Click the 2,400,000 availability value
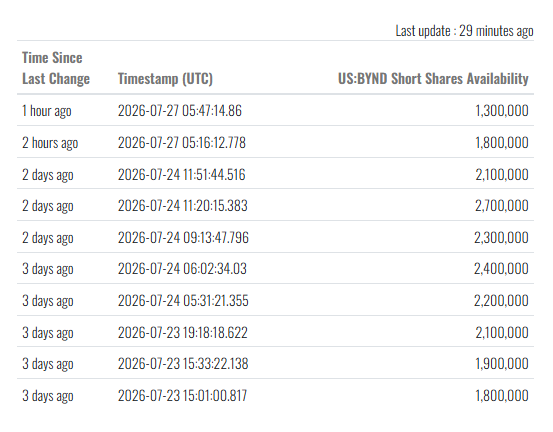553x432 pixels. click(x=501, y=269)
